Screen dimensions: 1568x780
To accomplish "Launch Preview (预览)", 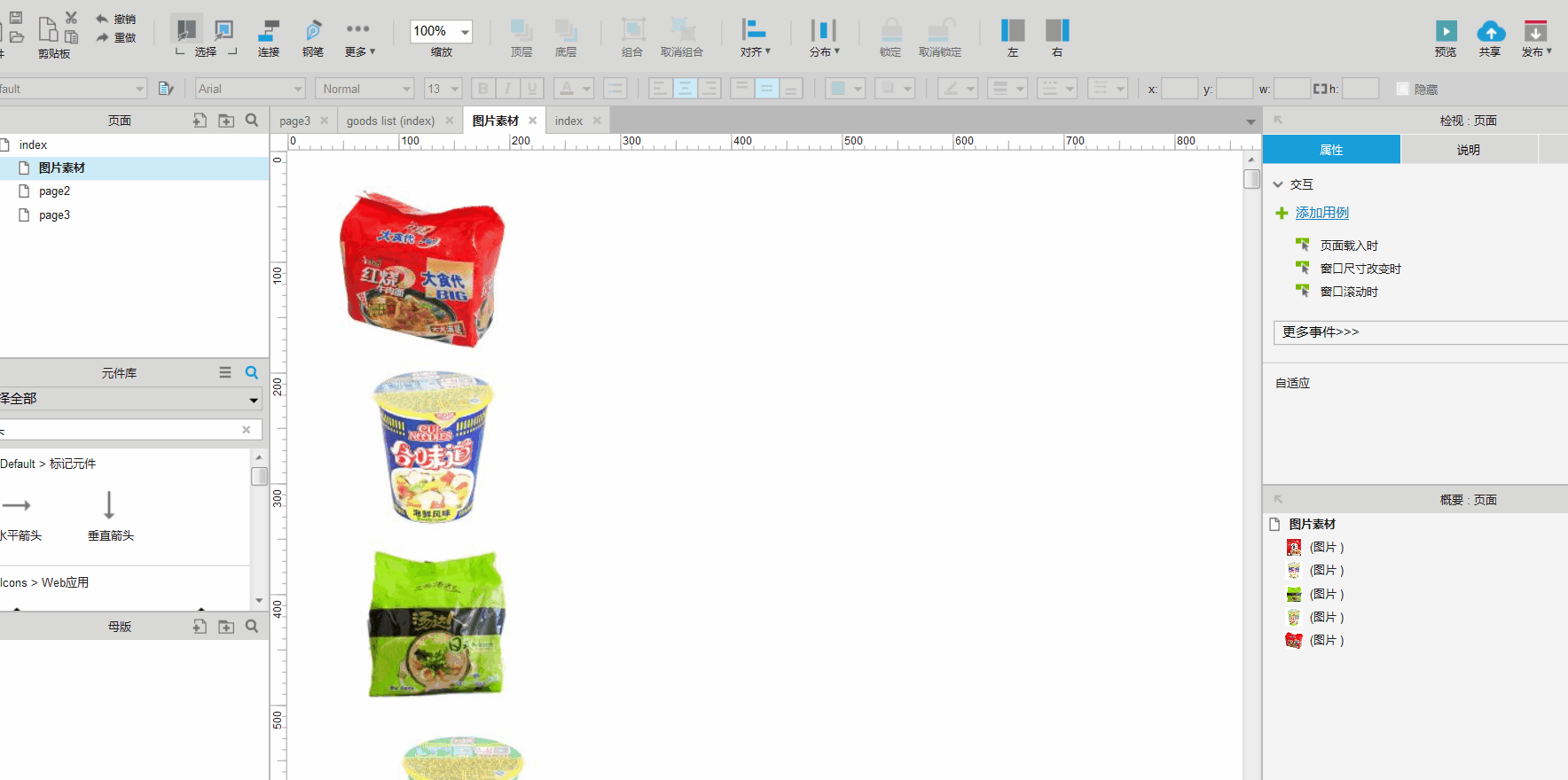I will pyautogui.click(x=1446, y=39).
